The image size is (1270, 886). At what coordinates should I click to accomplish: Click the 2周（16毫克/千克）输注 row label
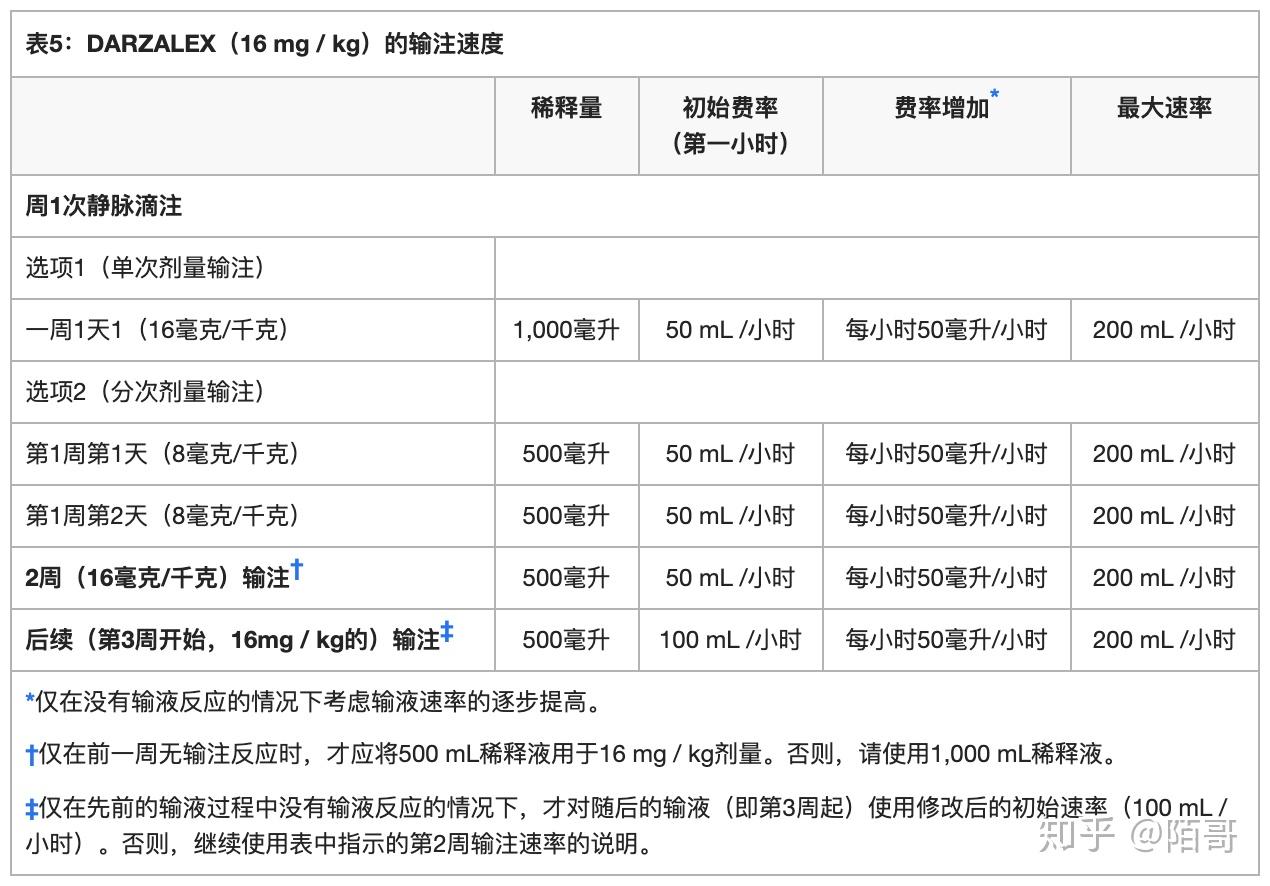(157, 578)
